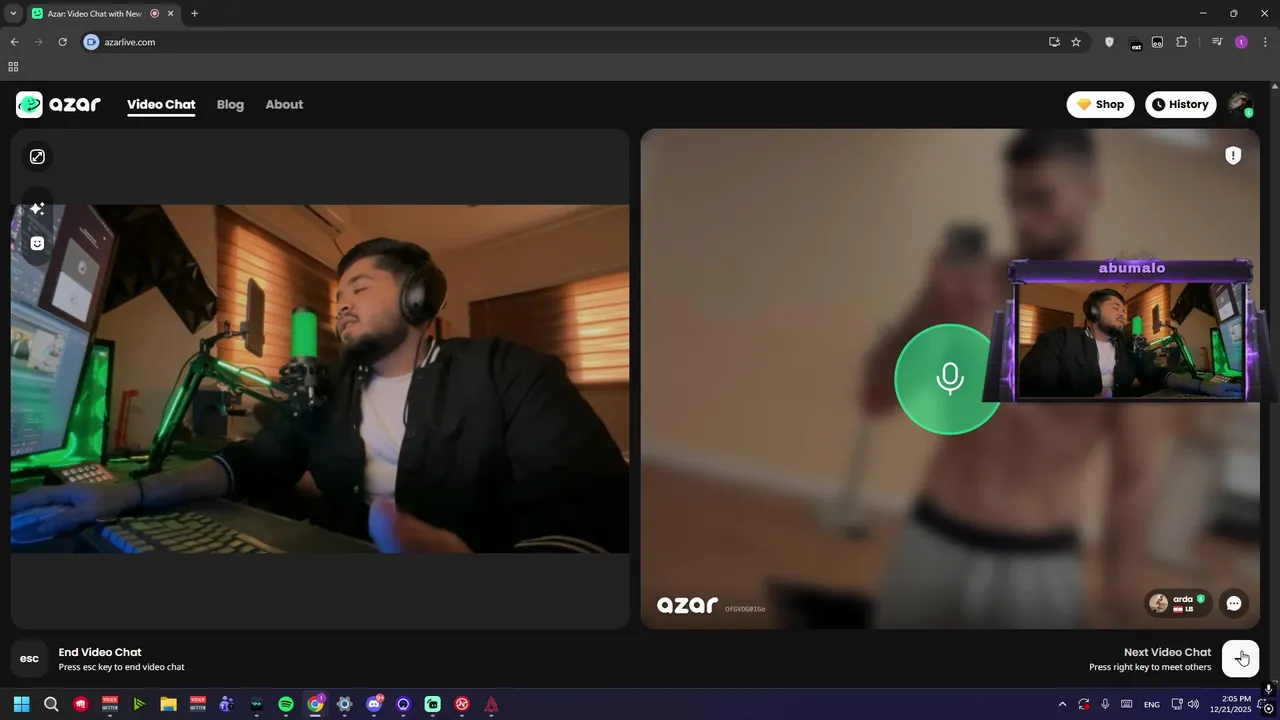Open the gem Shop
The image size is (1280, 720).
click(x=1100, y=104)
